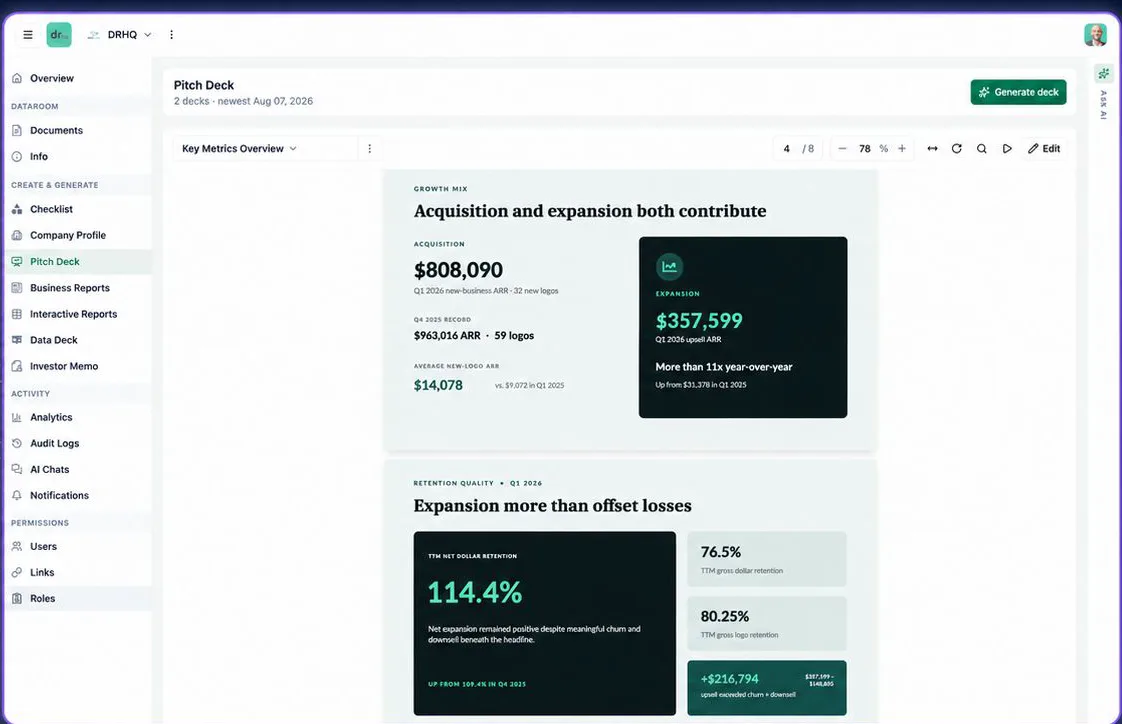Click the 114.4% net dollar retention value

[x=474, y=592]
